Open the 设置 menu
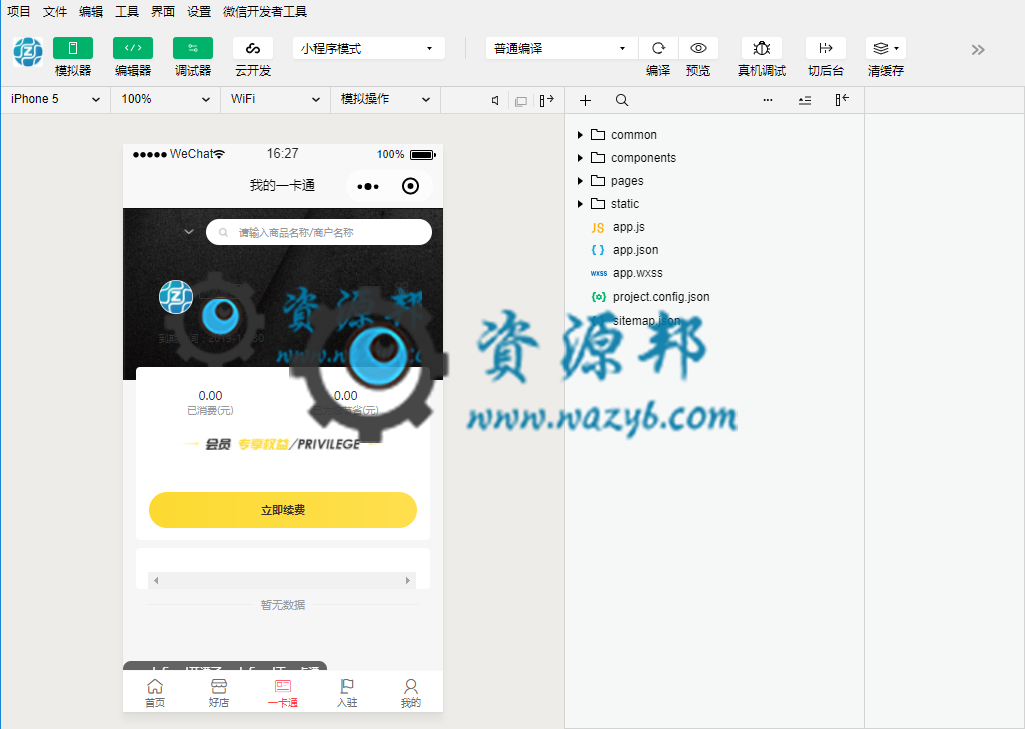 coord(199,11)
